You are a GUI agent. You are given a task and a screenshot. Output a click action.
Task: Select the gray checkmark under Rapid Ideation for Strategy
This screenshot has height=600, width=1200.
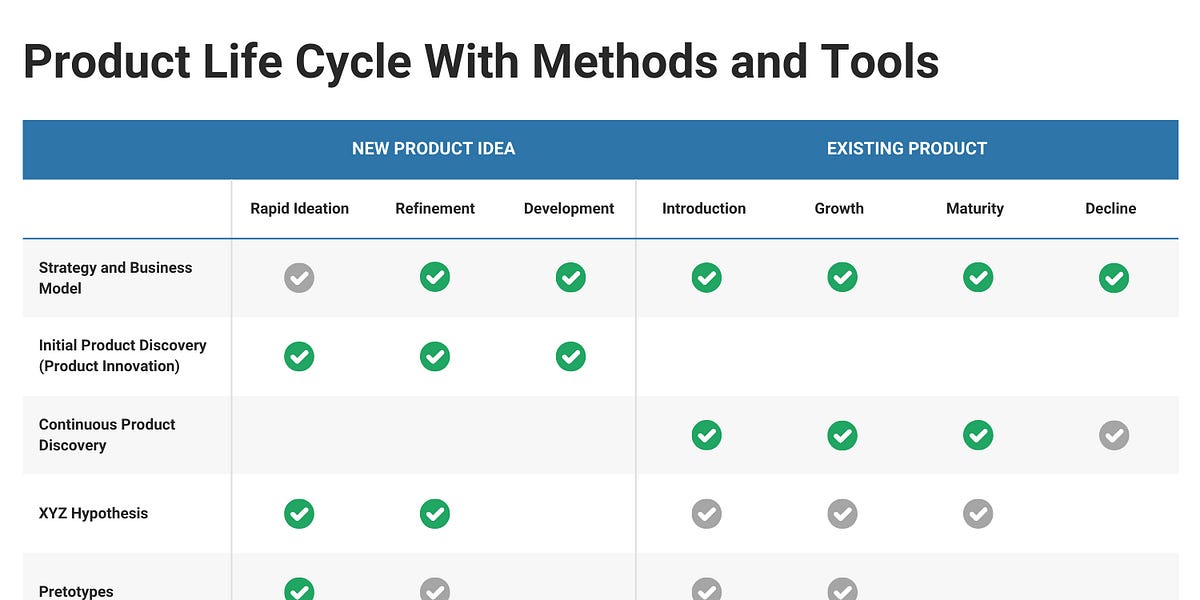pos(299,277)
